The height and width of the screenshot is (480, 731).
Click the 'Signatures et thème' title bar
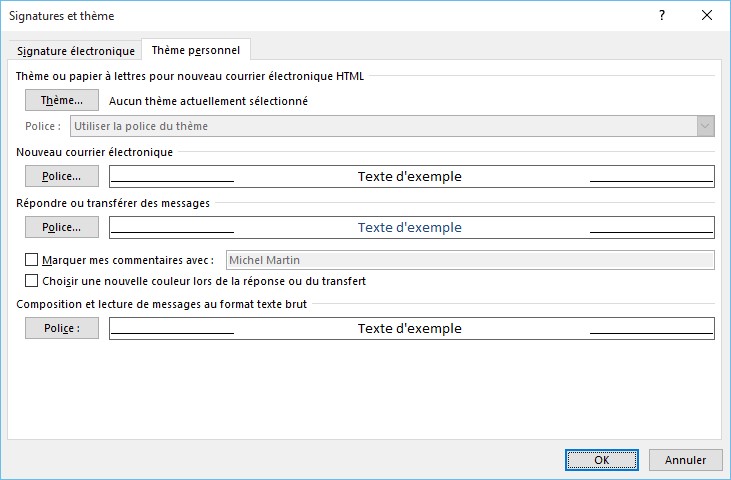coord(300,16)
